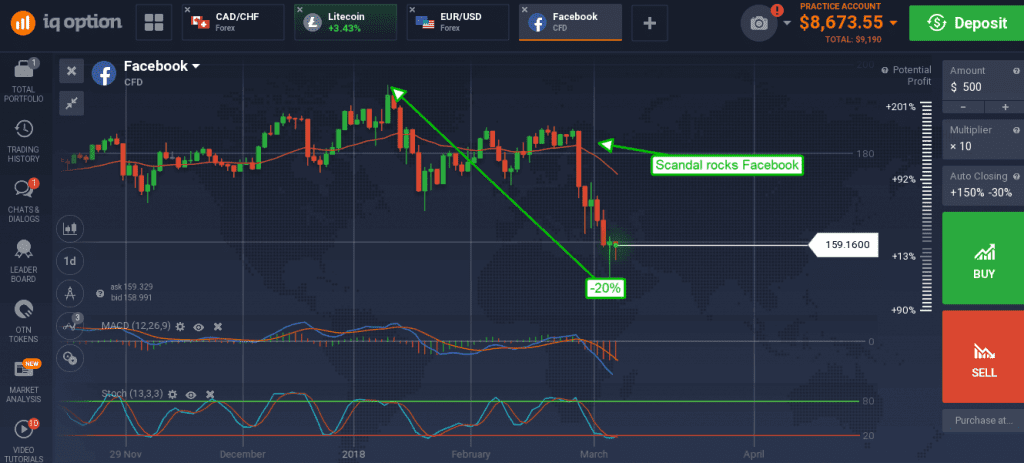1024x463 pixels.
Task: Open Video Tutorials section
Action: (24, 441)
